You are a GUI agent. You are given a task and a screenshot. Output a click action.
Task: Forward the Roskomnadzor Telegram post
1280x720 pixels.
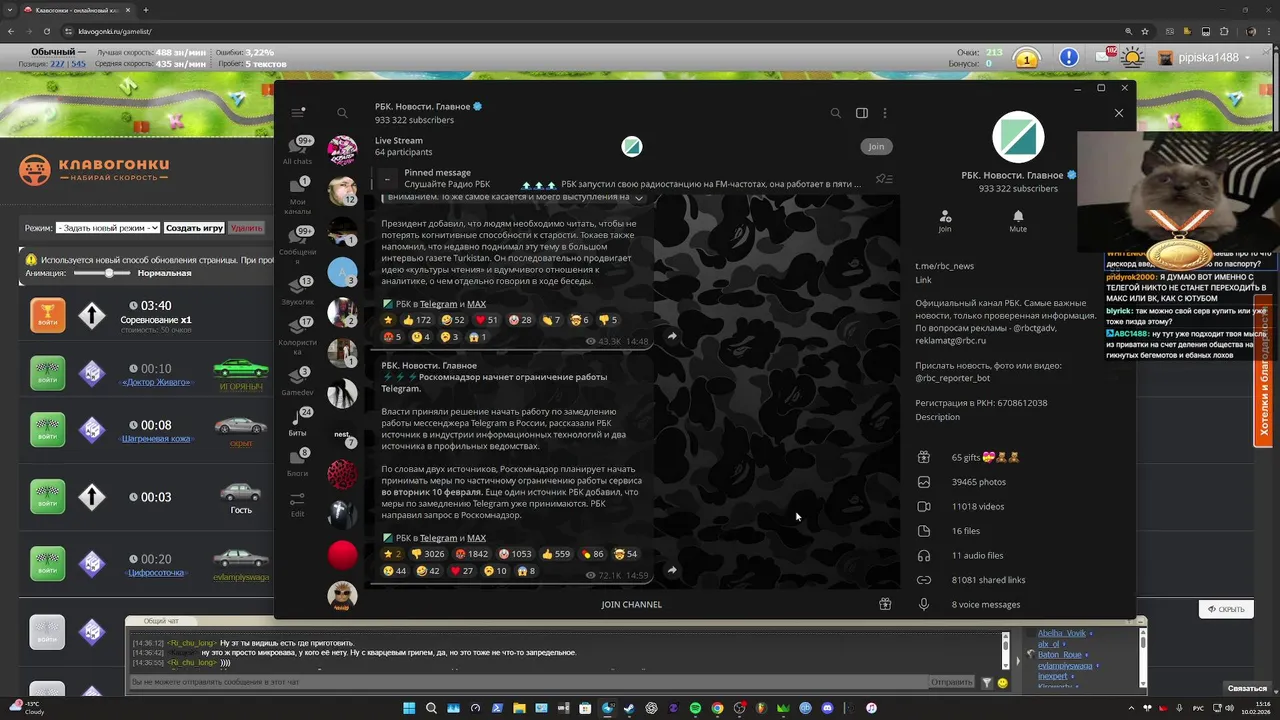coord(672,570)
